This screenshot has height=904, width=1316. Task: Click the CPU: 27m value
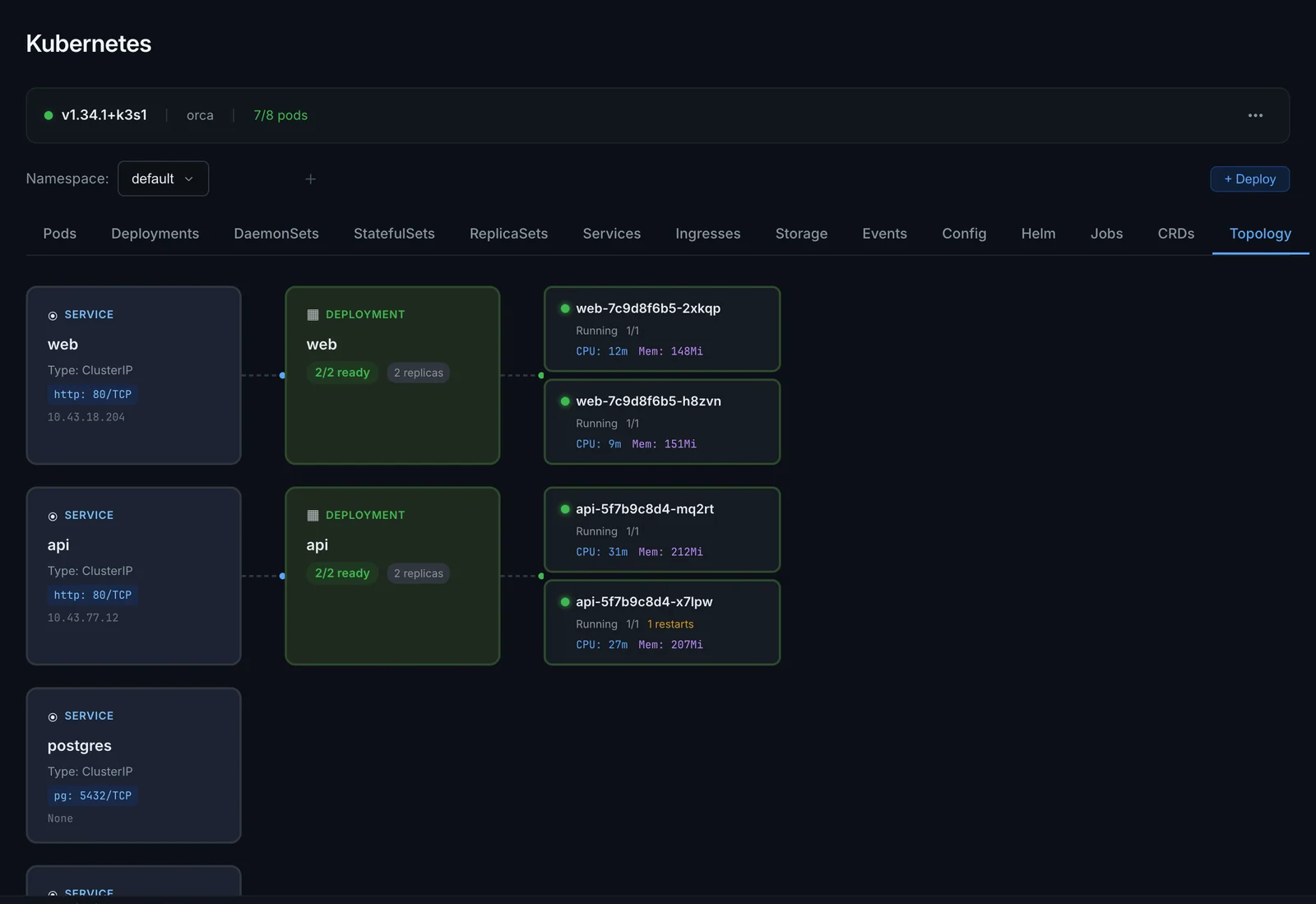point(602,645)
